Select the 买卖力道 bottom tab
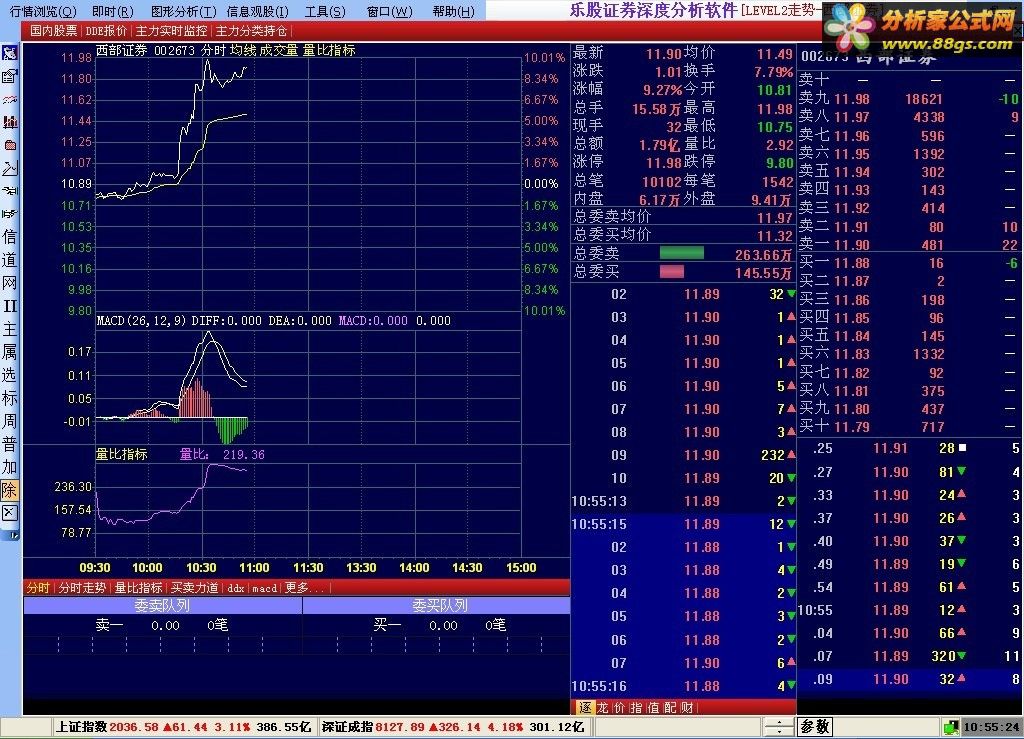The width and height of the screenshot is (1024, 739). (195, 588)
